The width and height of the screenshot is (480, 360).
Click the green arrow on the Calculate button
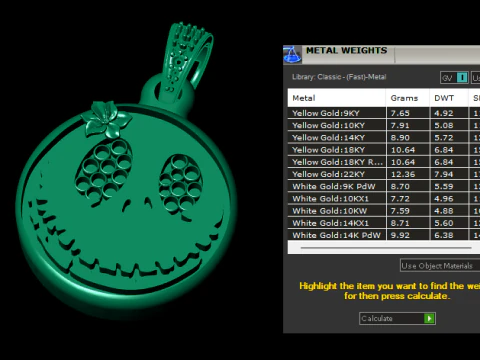click(x=429, y=318)
